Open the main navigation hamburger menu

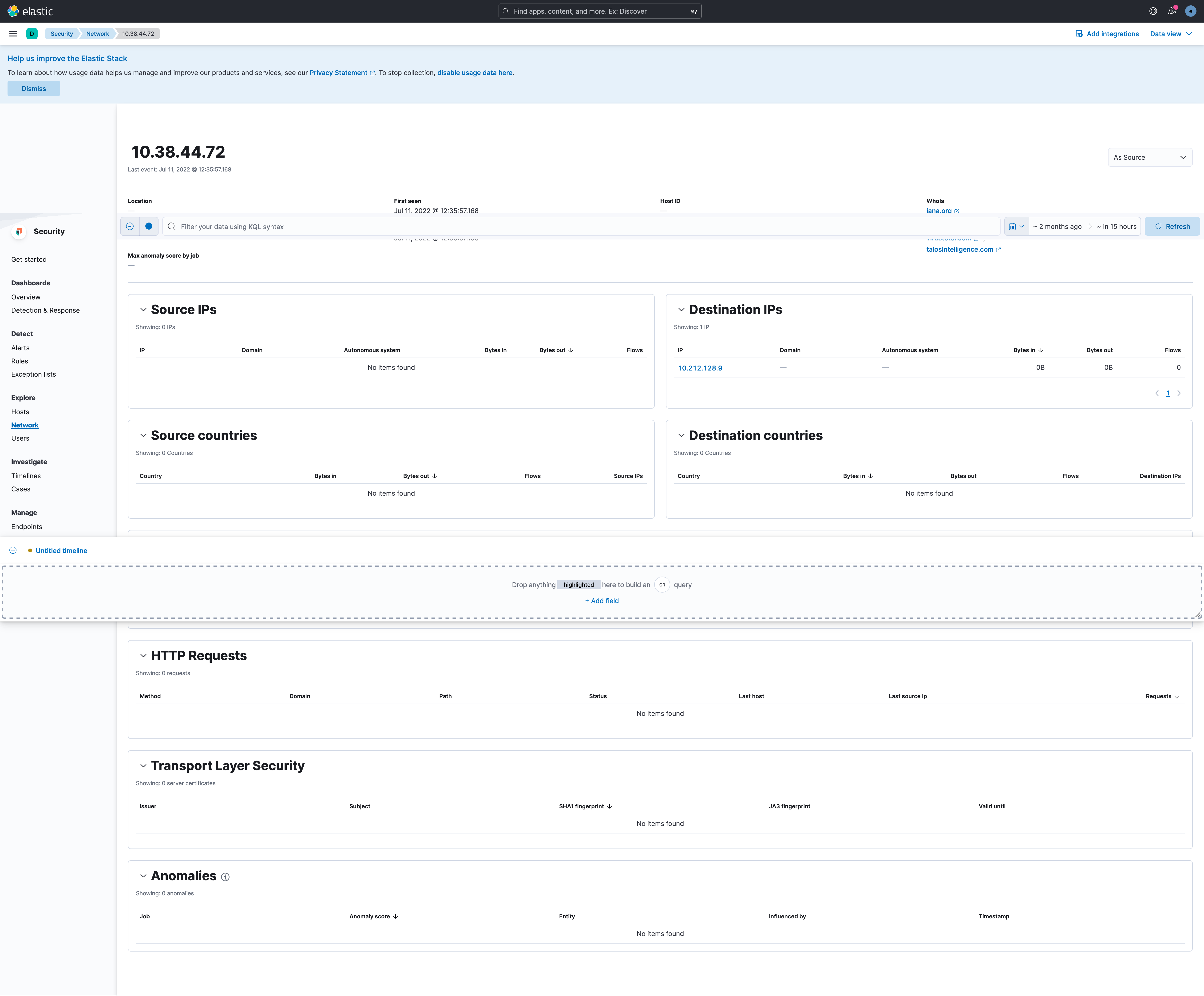click(x=13, y=34)
